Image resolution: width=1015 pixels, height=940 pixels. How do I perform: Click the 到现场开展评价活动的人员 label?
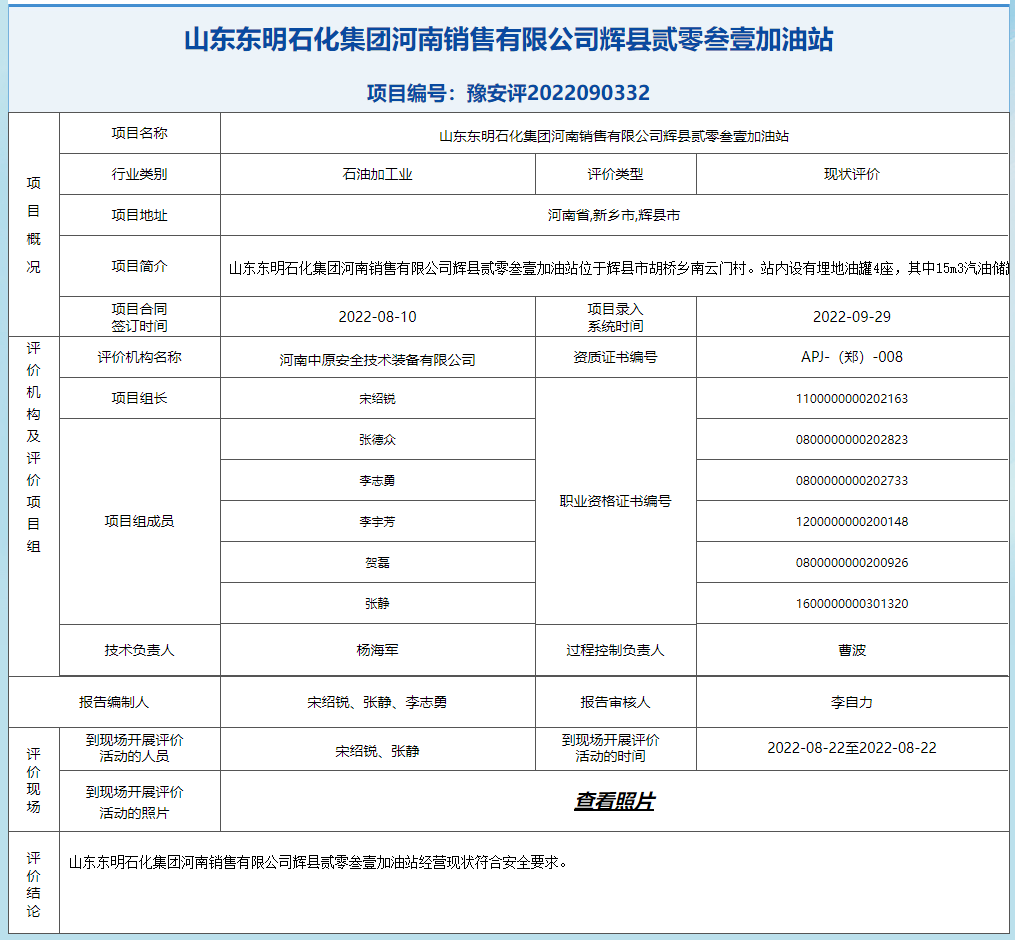point(134,748)
